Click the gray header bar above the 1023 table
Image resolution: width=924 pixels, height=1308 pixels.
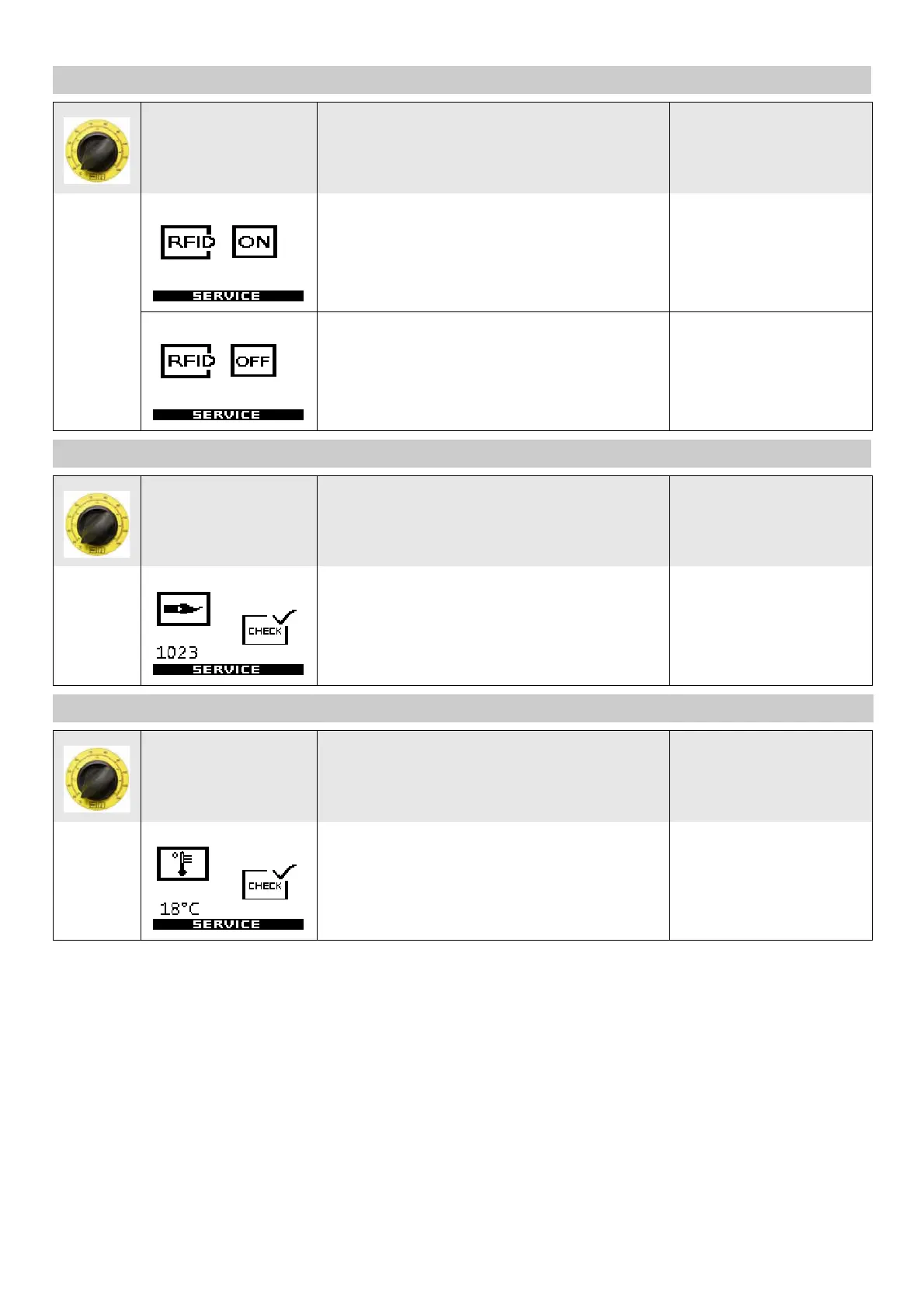pos(461,454)
